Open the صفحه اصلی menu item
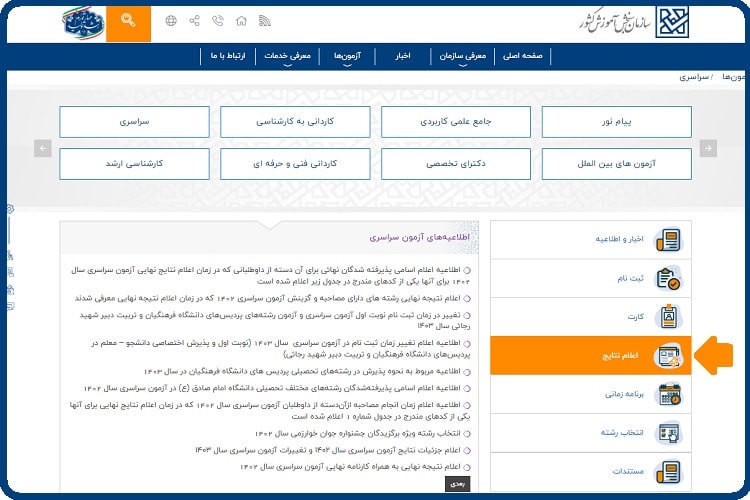This screenshot has width=750, height=500. [522, 56]
